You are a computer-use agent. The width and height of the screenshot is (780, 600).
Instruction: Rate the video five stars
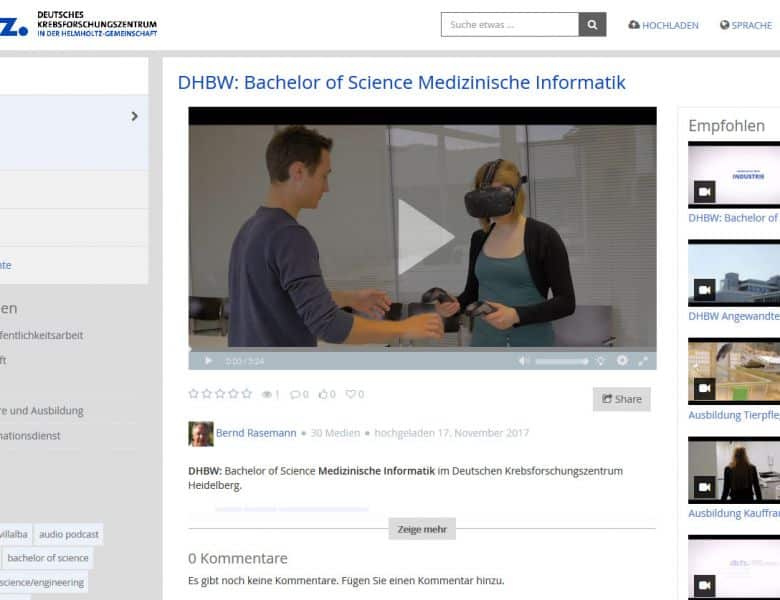pos(247,394)
